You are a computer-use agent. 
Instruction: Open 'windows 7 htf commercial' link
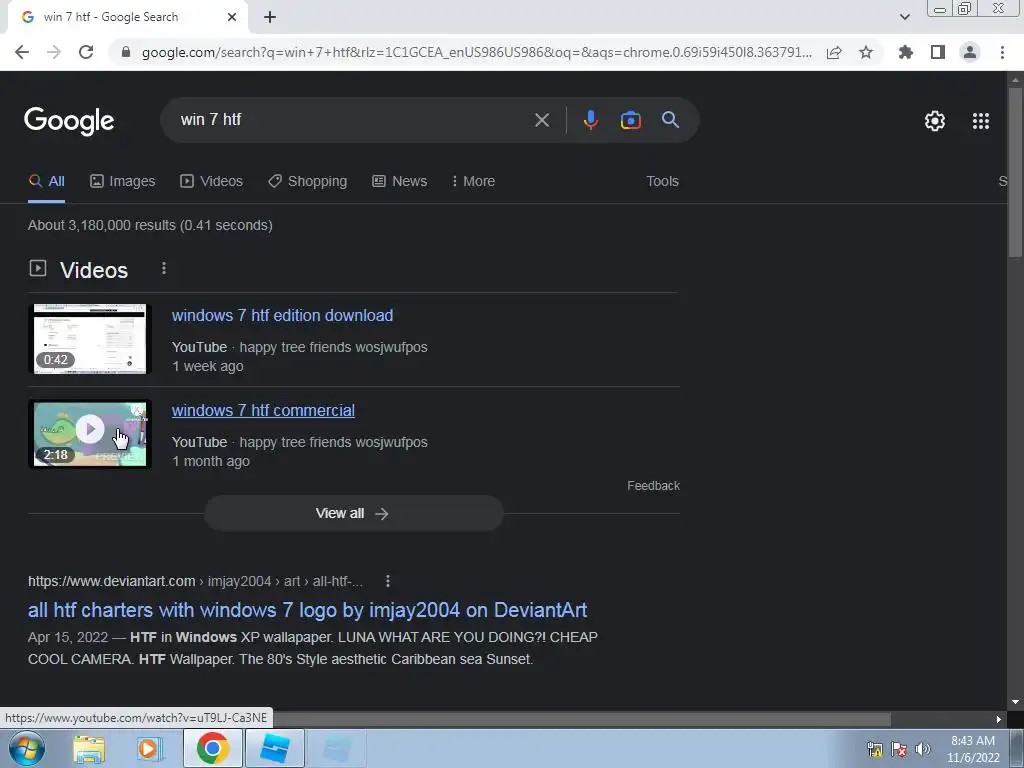[x=263, y=411]
